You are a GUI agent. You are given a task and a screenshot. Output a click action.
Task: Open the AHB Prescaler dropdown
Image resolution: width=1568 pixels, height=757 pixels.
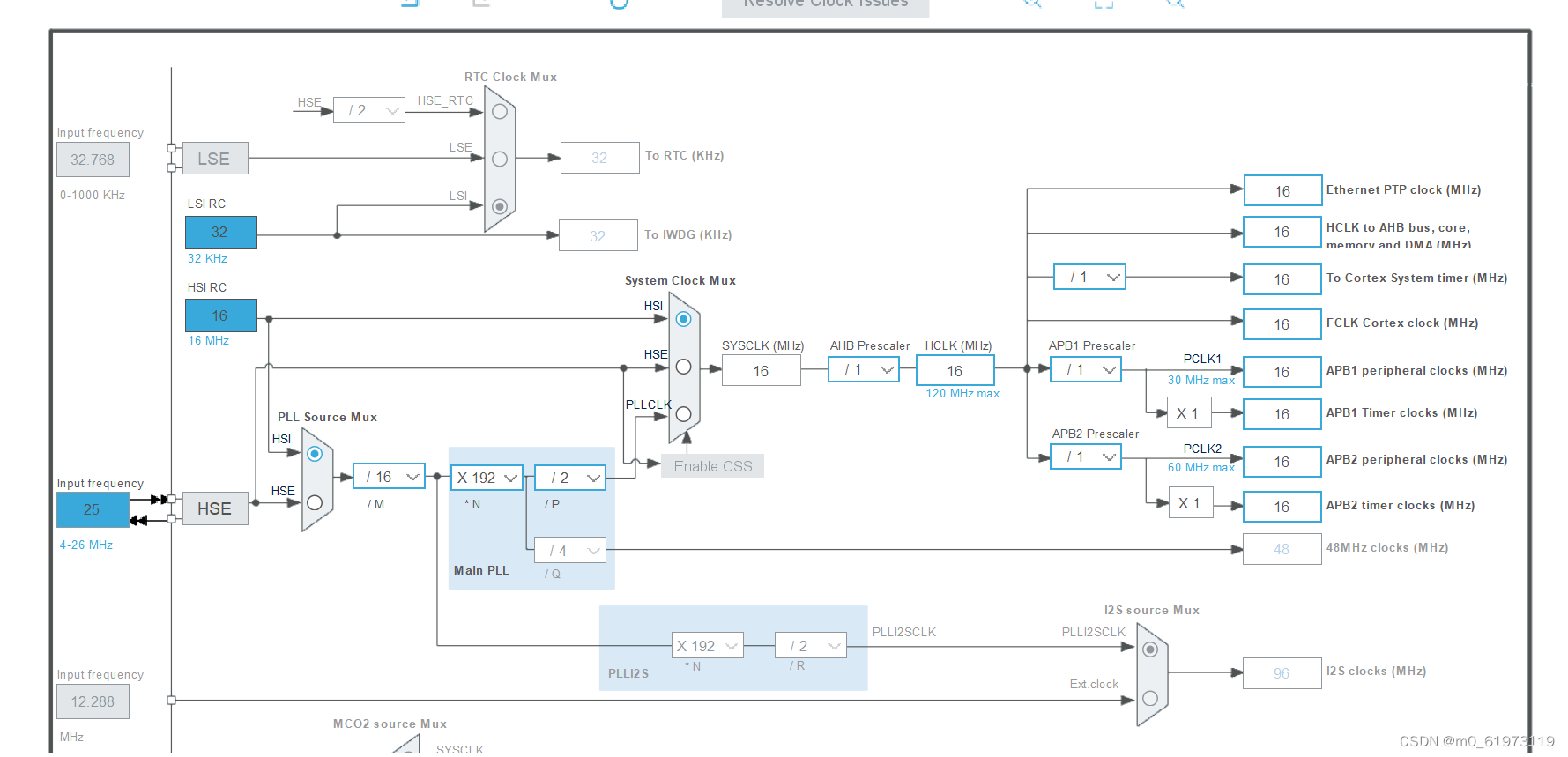(864, 370)
